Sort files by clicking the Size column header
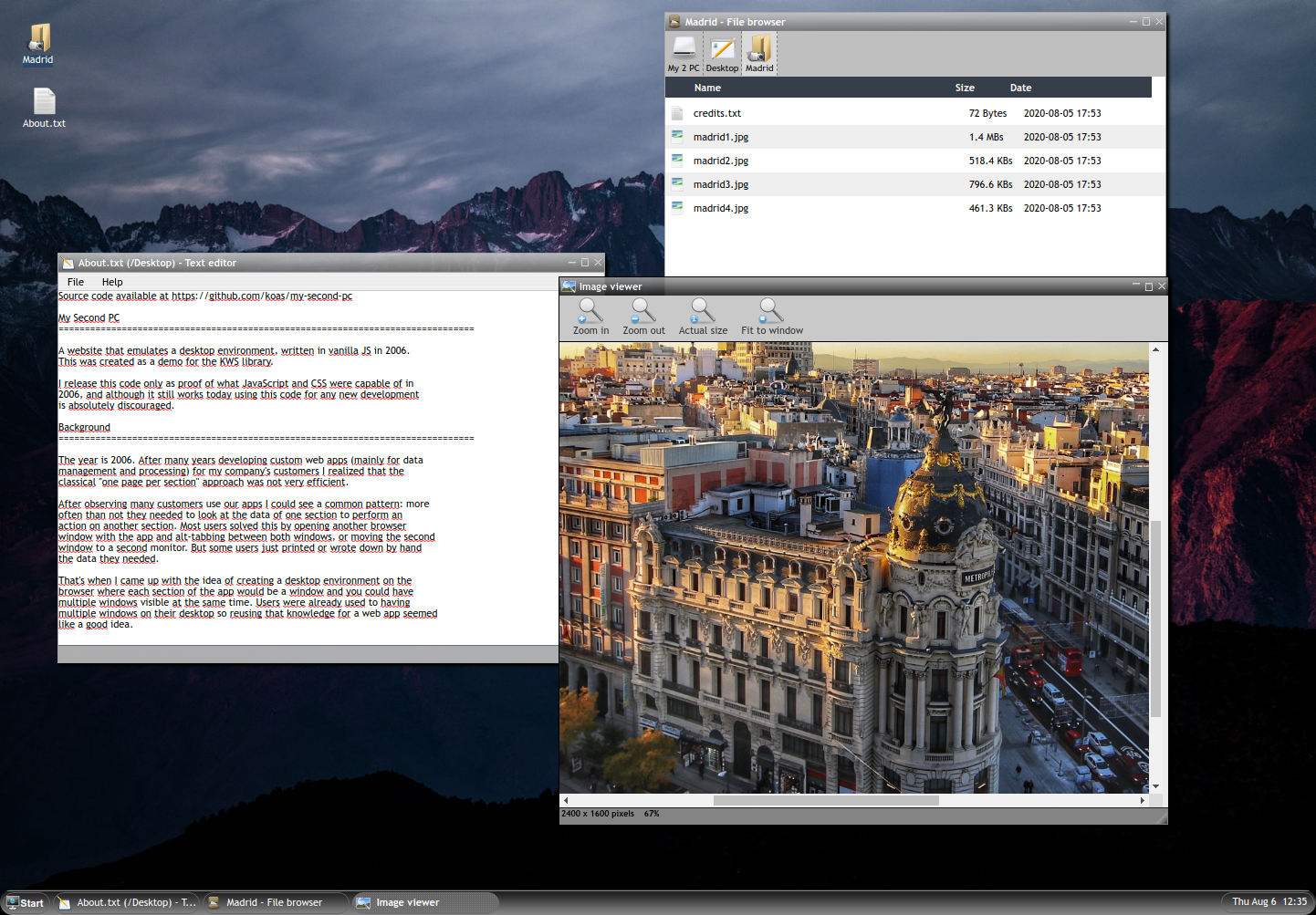The image size is (1316, 915). tap(965, 88)
